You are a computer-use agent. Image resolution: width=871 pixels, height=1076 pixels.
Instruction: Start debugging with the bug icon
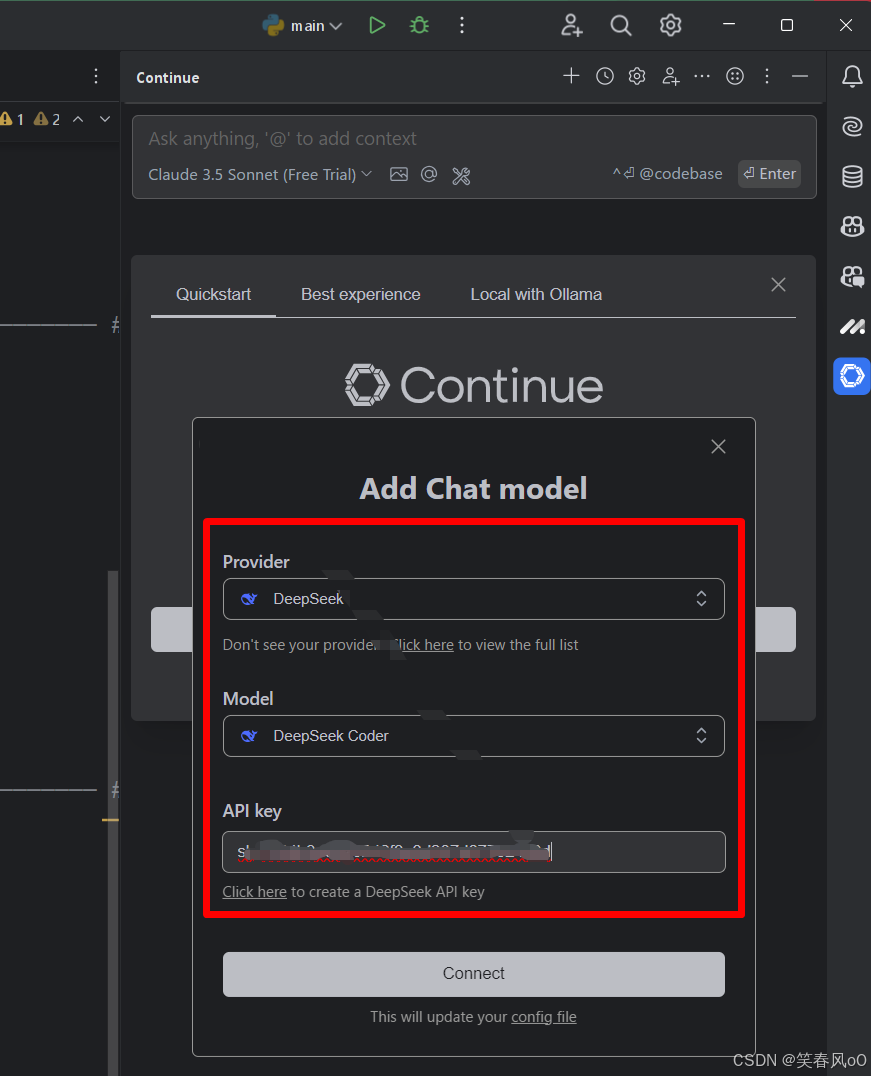[419, 26]
